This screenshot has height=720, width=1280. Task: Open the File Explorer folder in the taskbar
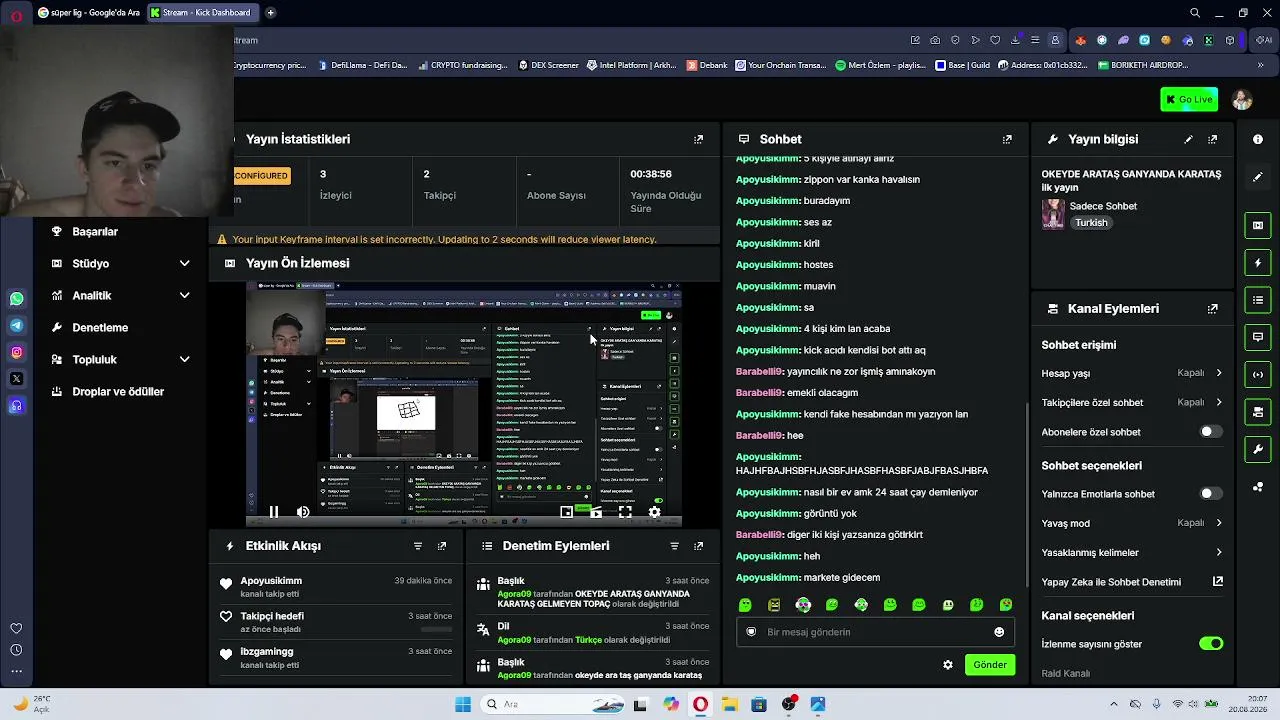[730, 704]
